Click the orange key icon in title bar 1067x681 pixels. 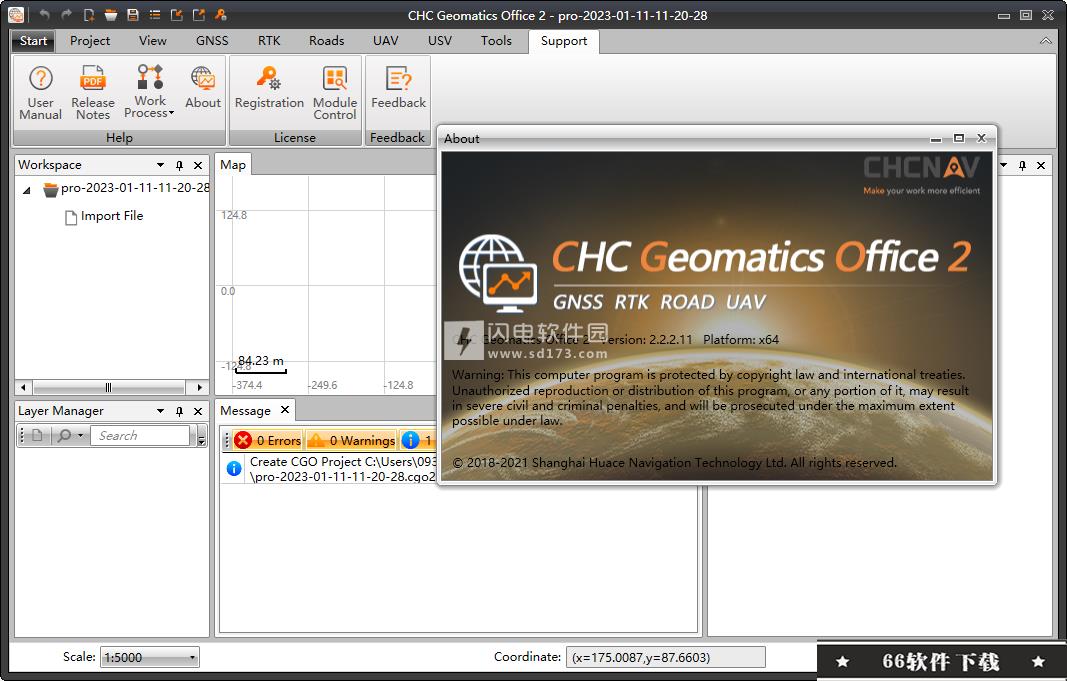click(220, 14)
